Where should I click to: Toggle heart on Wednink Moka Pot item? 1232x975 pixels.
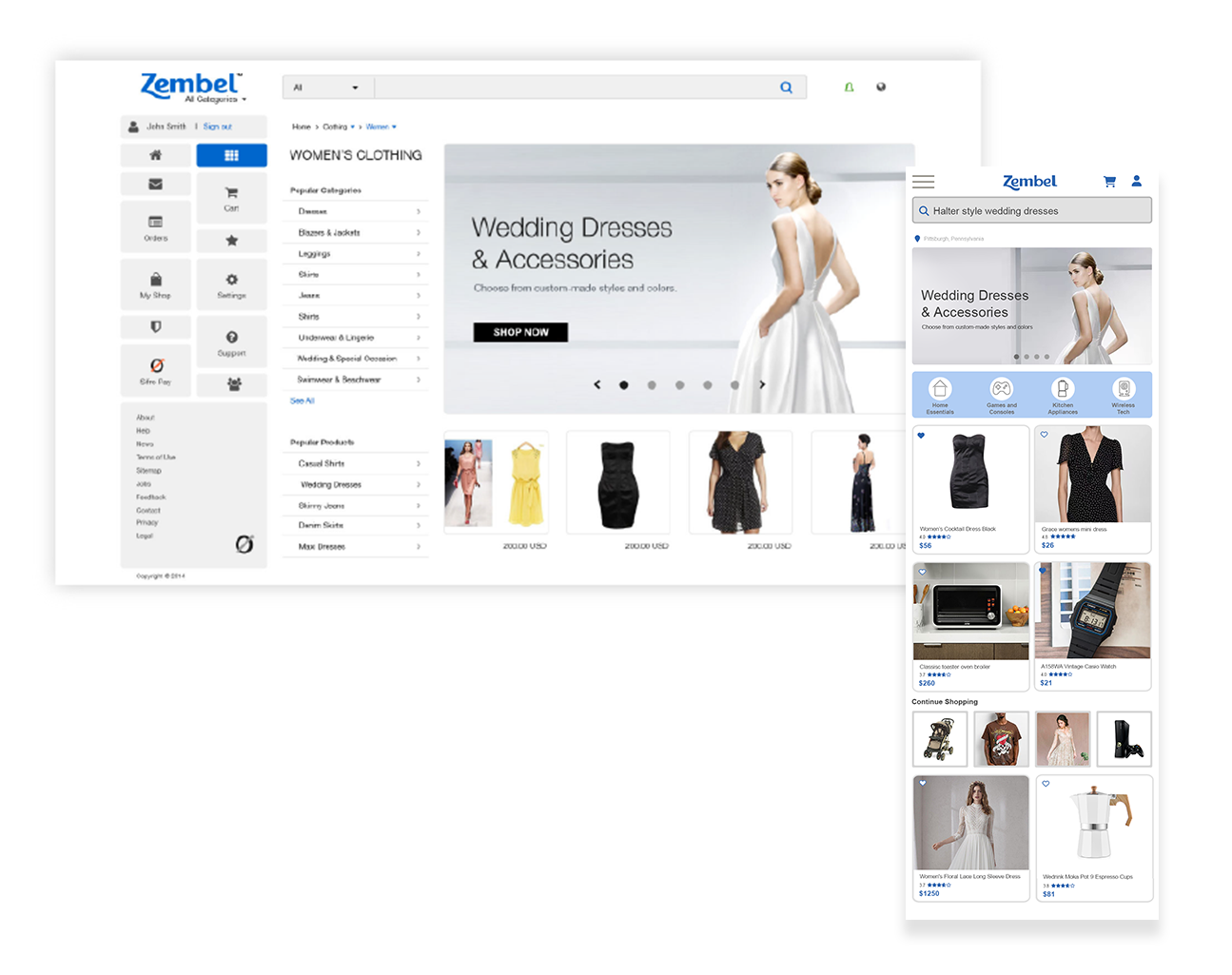click(1046, 784)
